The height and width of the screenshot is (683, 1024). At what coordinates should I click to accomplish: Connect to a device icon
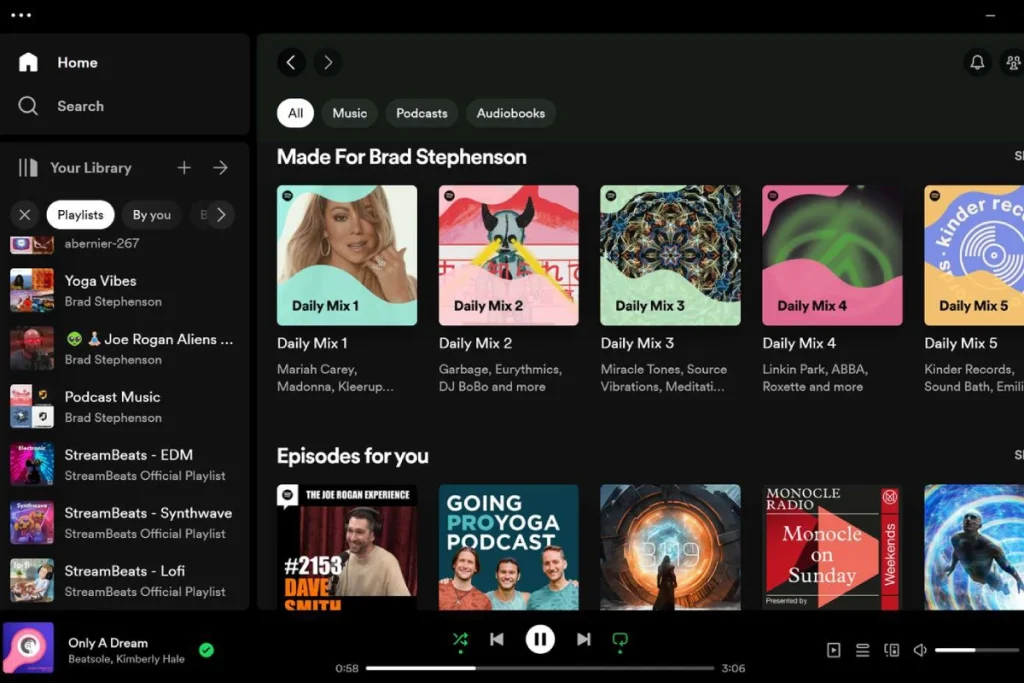click(891, 650)
